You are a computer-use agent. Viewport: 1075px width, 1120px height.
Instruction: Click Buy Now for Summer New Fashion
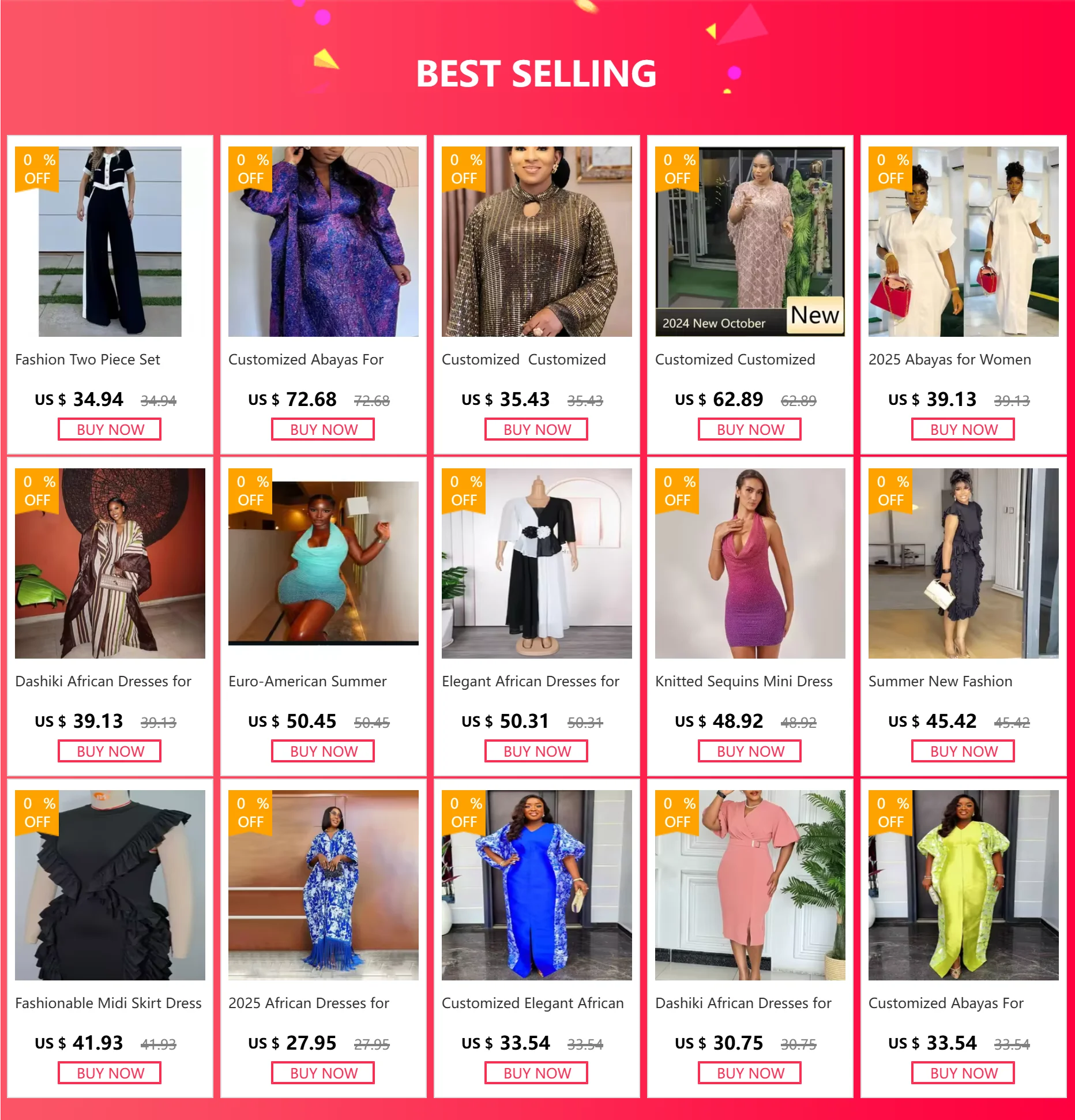click(963, 751)
